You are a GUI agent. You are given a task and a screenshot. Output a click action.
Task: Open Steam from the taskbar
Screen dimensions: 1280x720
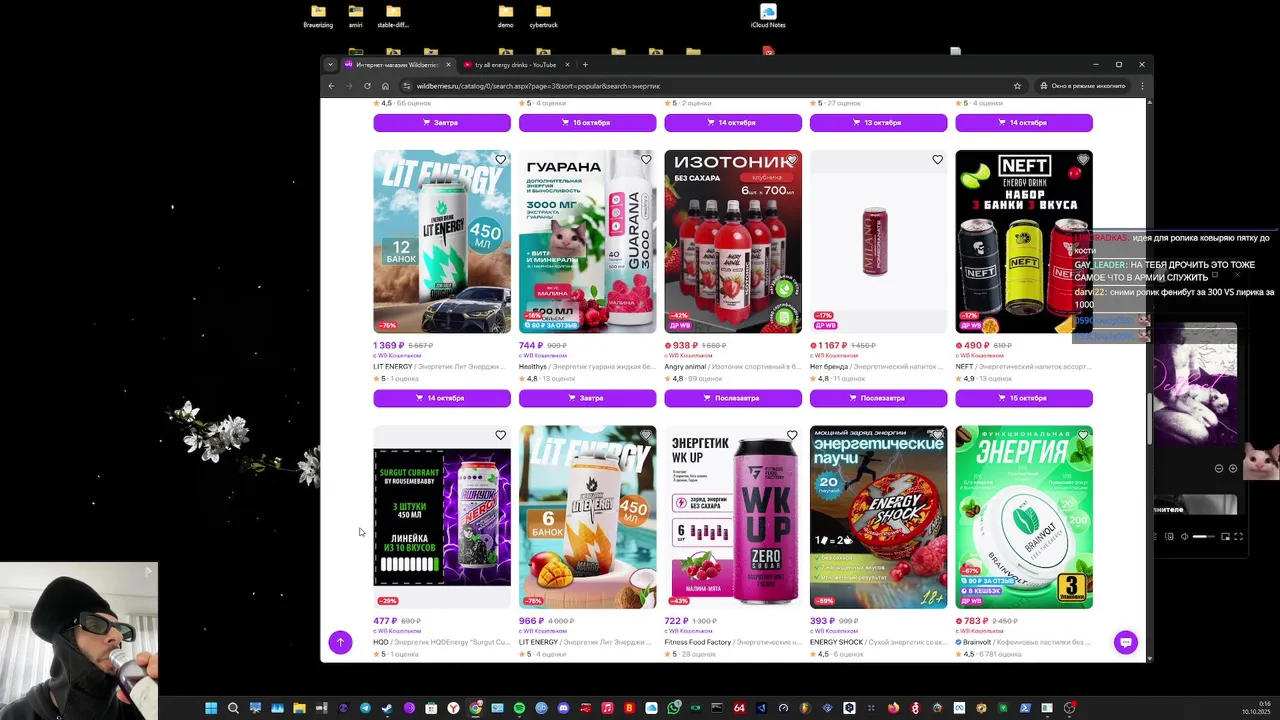[x=387, y=708]
